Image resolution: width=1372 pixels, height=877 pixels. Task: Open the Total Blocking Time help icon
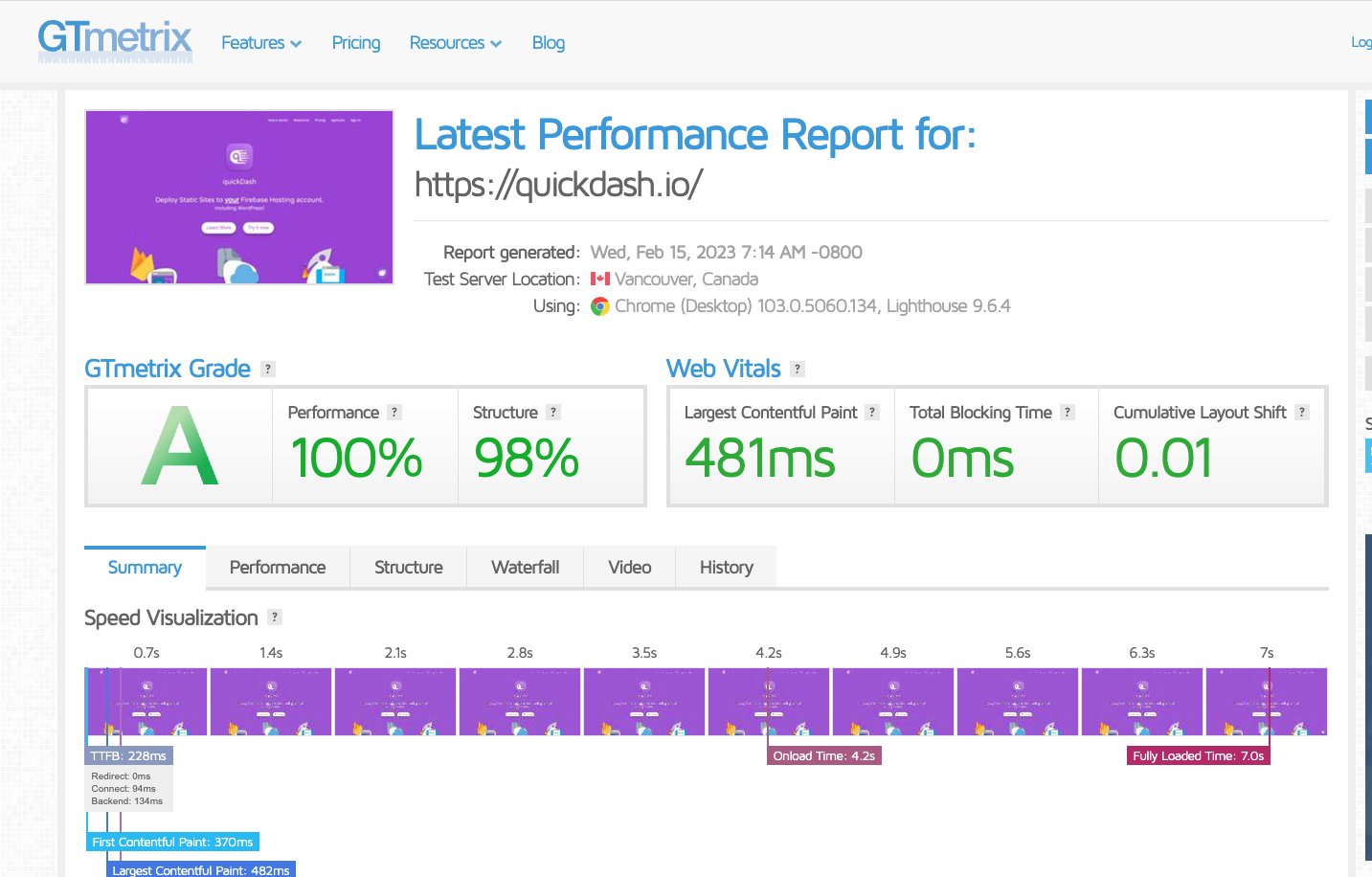tap(1069, 412)
